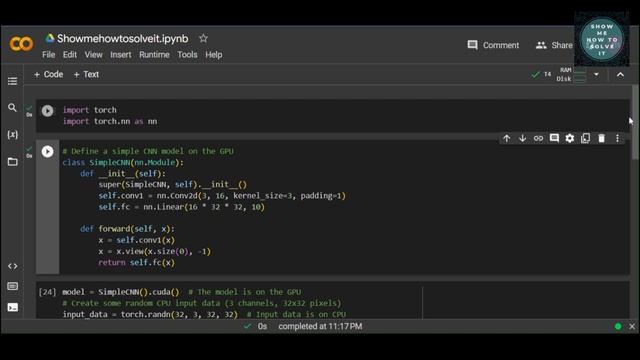Collapse the header with the up chevron
The width and height of the screenshot is (640, 360).
[x=620, y=75]
